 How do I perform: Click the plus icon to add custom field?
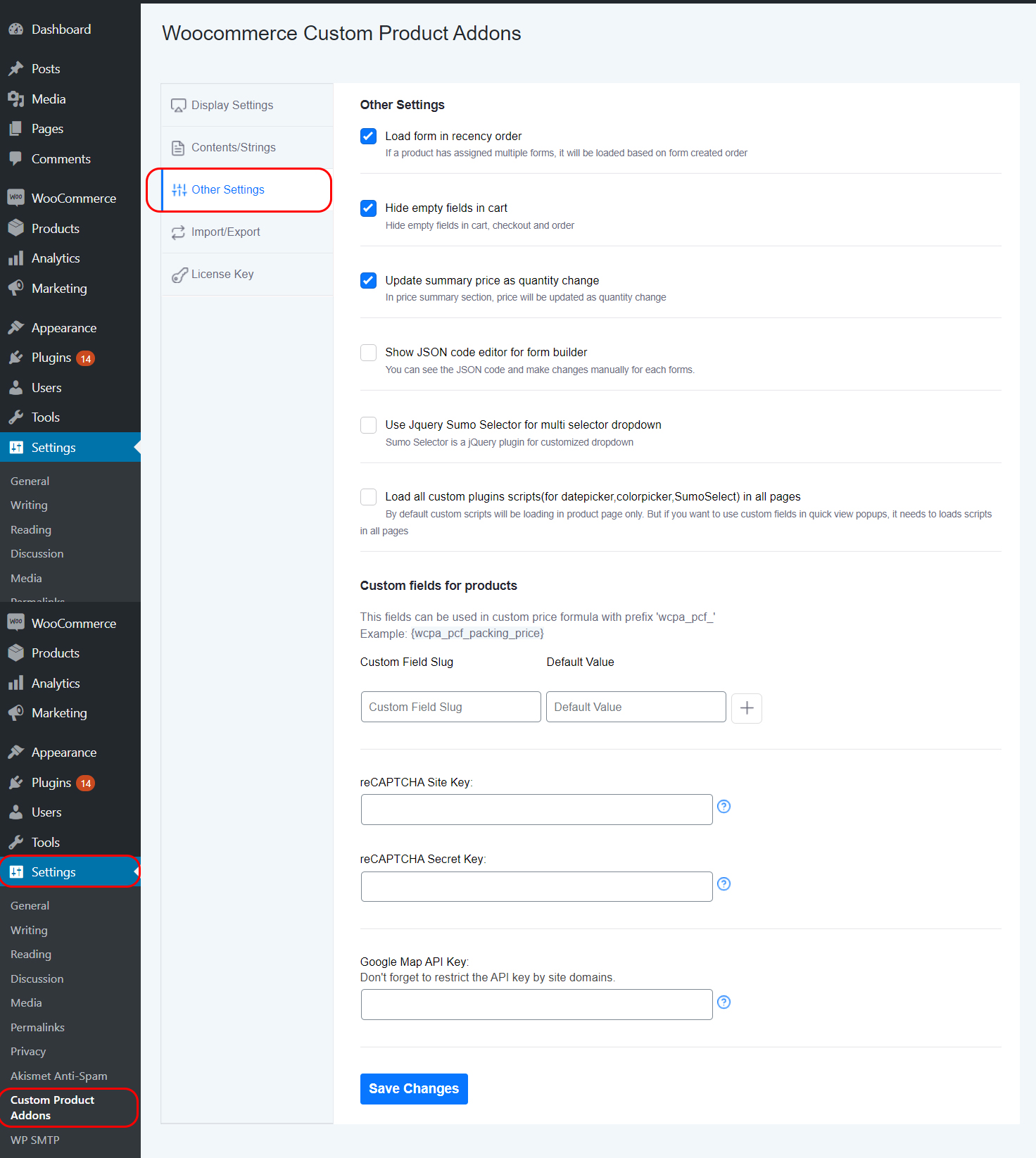(x=747, y=708)
